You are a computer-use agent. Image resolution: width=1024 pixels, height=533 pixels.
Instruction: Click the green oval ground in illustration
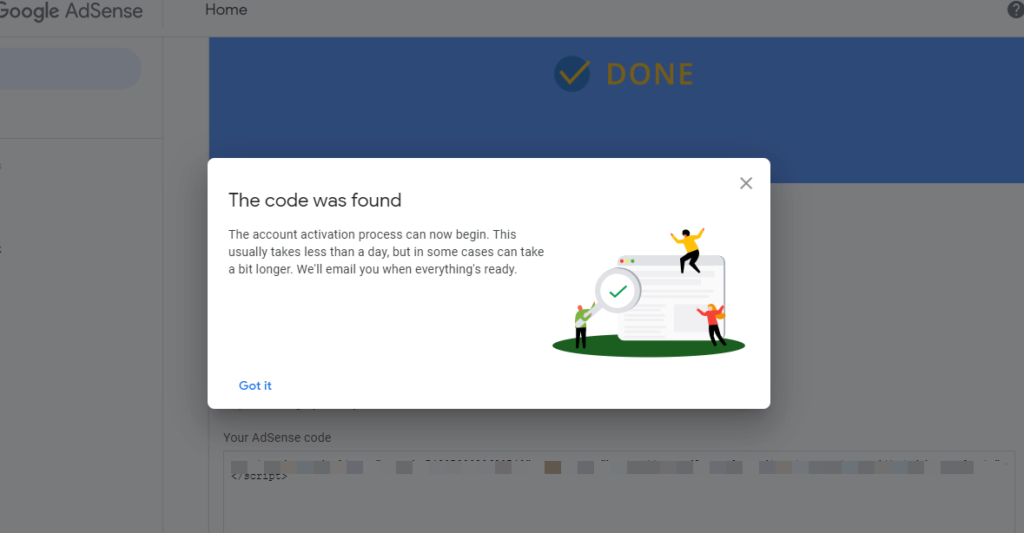point(648,346)
